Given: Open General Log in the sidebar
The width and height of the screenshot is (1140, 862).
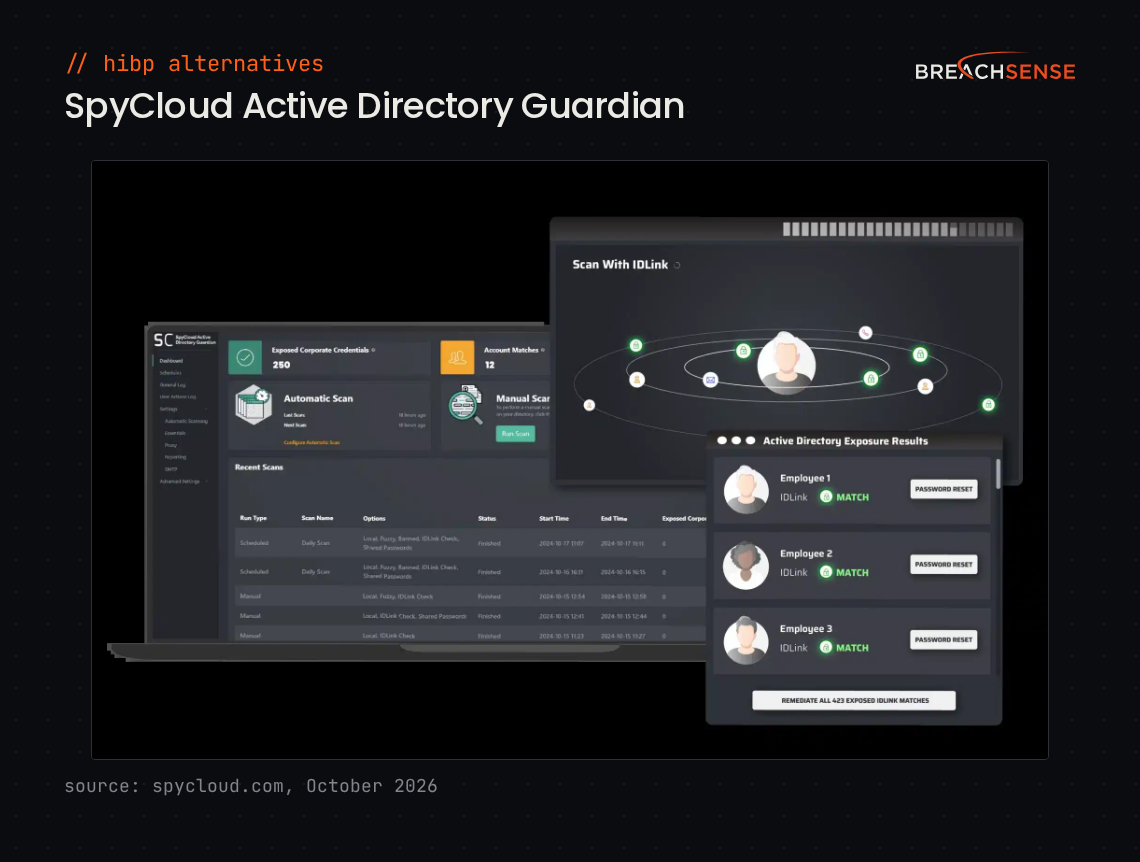Looking at the screenshot, I should tap(172, 385).
